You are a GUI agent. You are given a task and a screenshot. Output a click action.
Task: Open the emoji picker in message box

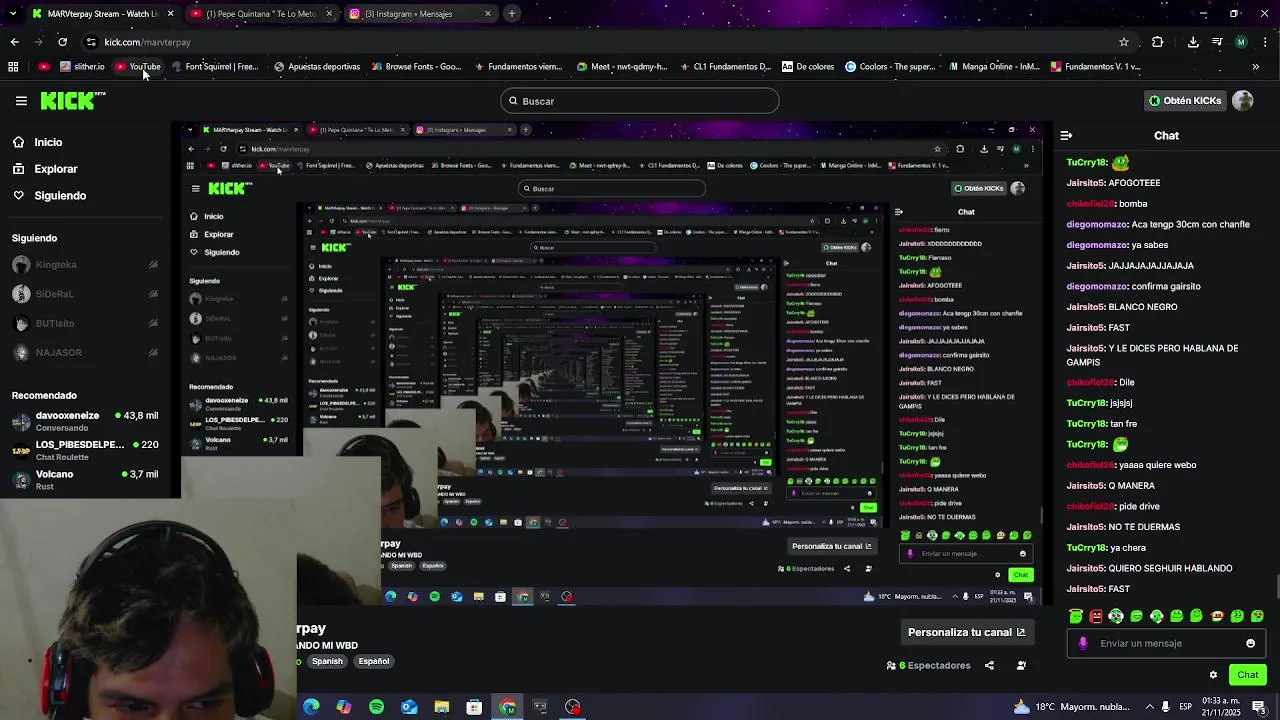click(1250, 643)
